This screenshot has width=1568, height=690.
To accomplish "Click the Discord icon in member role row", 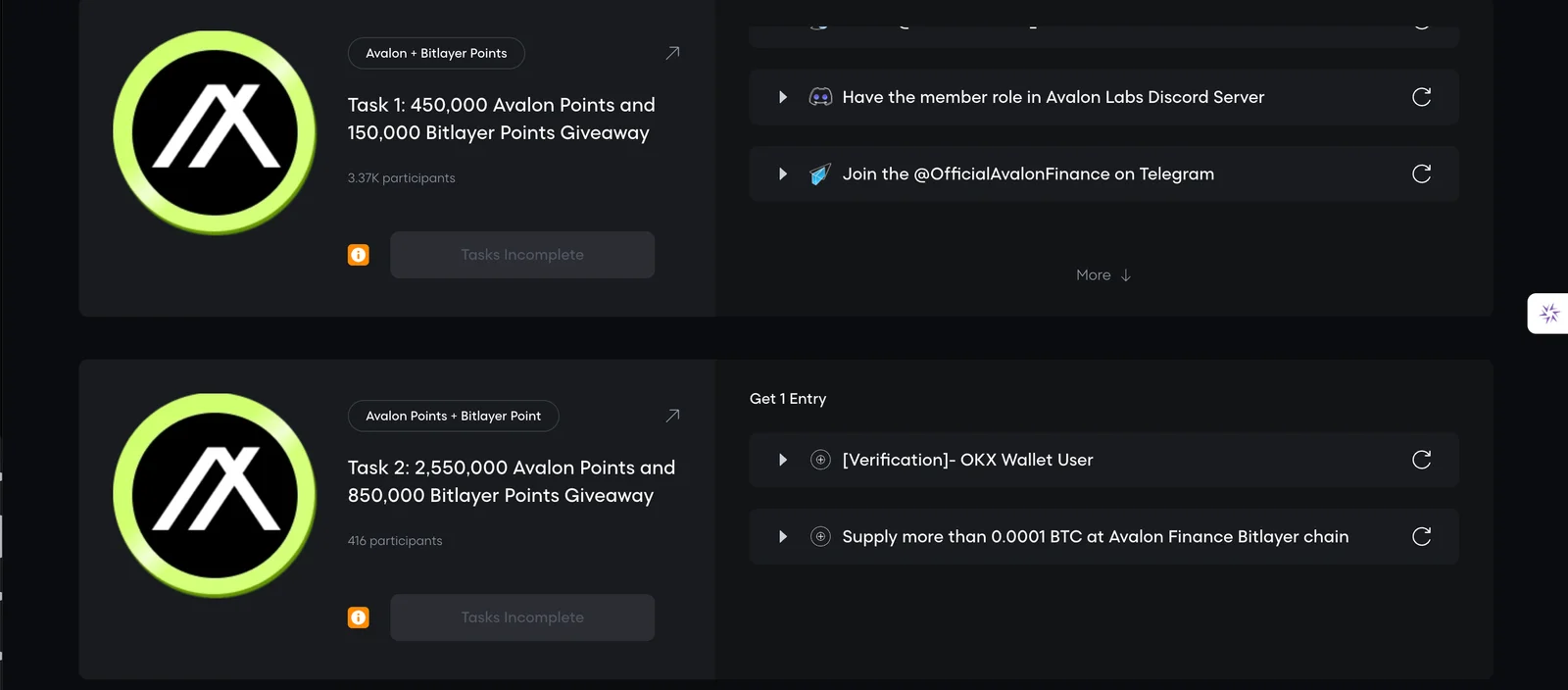I will coord(820,97).
